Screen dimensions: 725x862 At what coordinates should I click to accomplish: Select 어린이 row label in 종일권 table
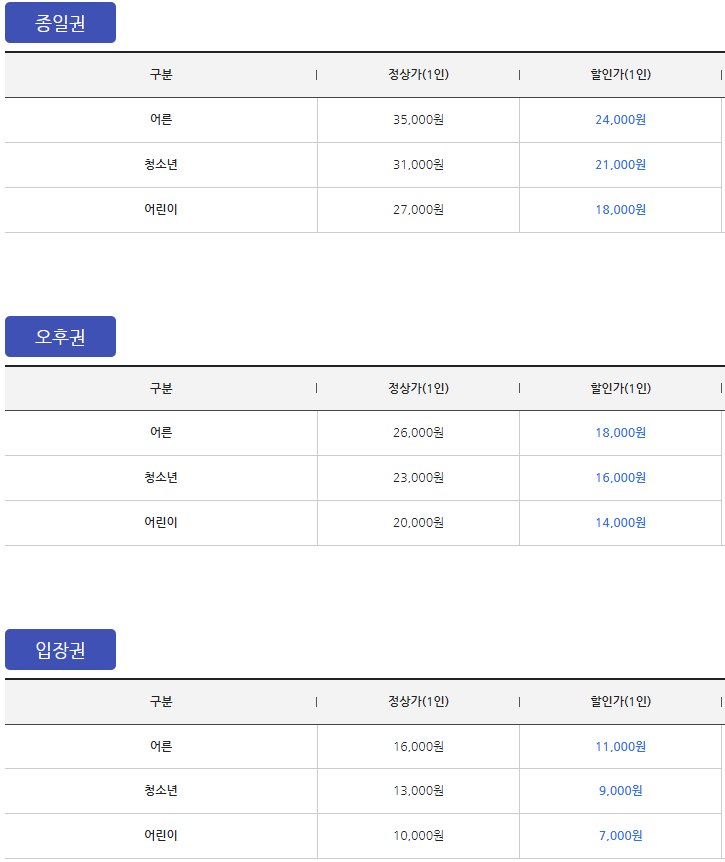click(x=161, y=209)
